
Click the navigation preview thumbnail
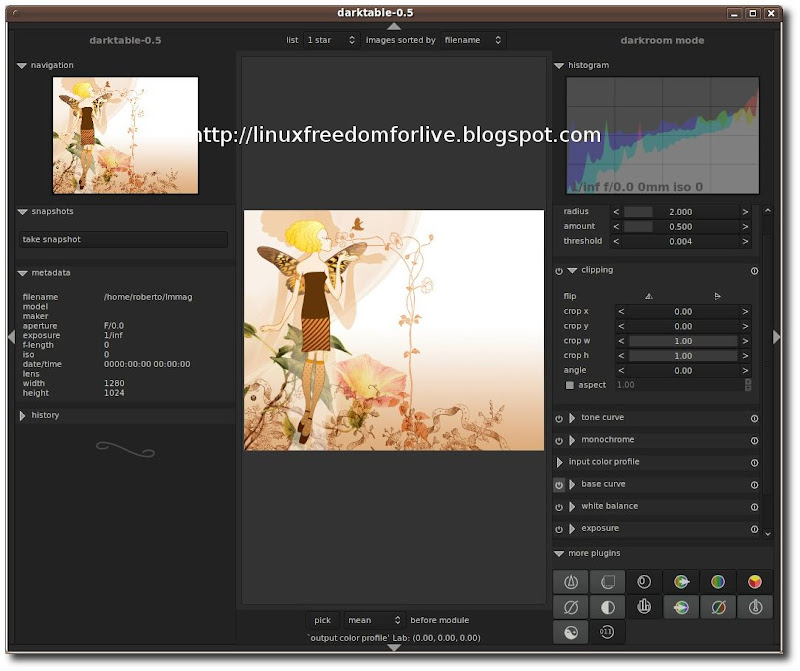(x=126, y=135)
